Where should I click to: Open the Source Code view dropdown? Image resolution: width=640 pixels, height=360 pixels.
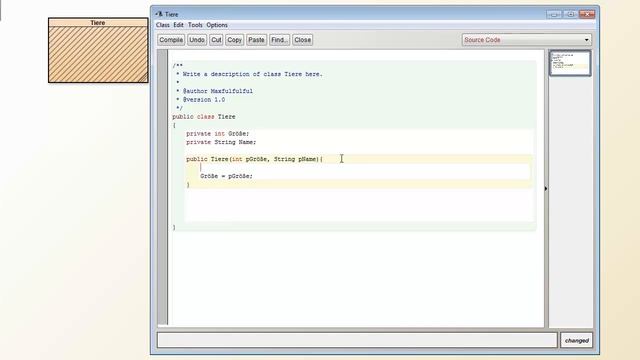tap(527, 40)
